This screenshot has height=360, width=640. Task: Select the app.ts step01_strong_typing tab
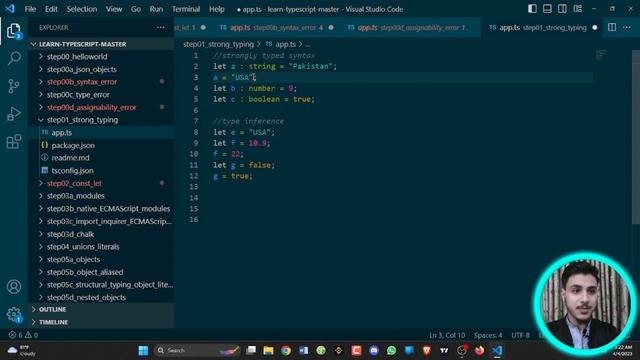[542, 27]
